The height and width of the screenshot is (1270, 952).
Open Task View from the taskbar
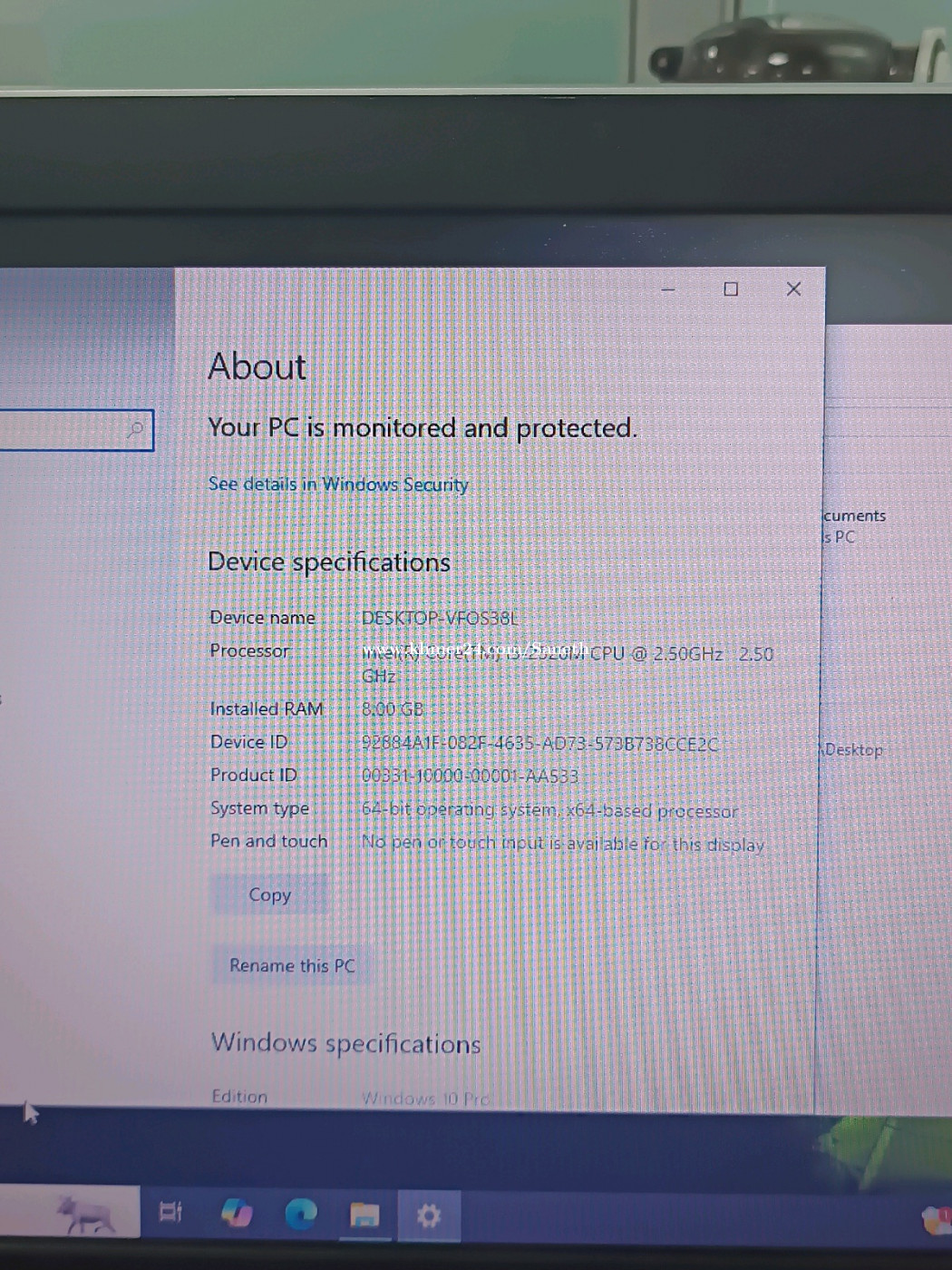click(x=170, y=1213)
